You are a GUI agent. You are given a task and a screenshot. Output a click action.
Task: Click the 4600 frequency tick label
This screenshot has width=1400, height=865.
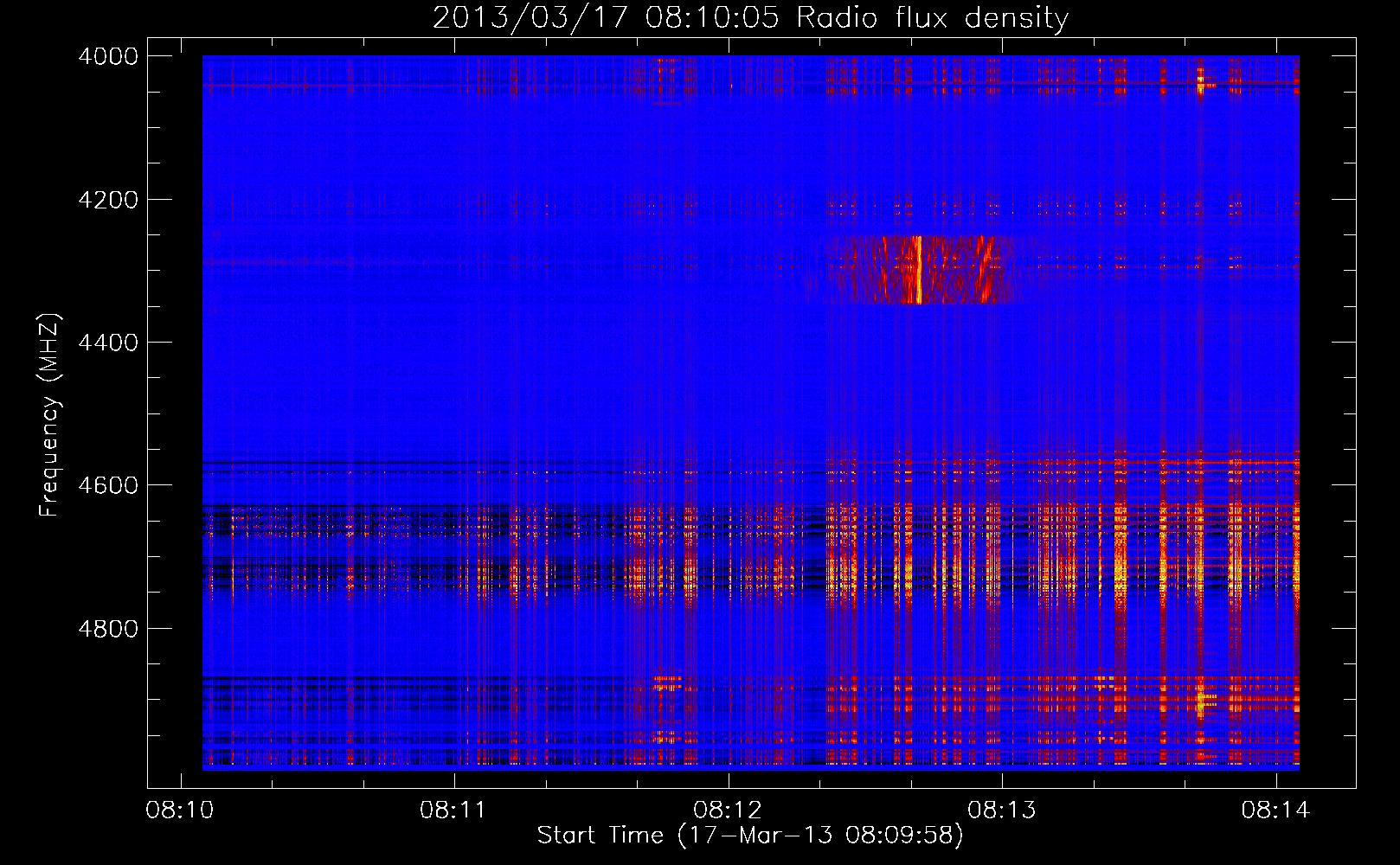108,485
